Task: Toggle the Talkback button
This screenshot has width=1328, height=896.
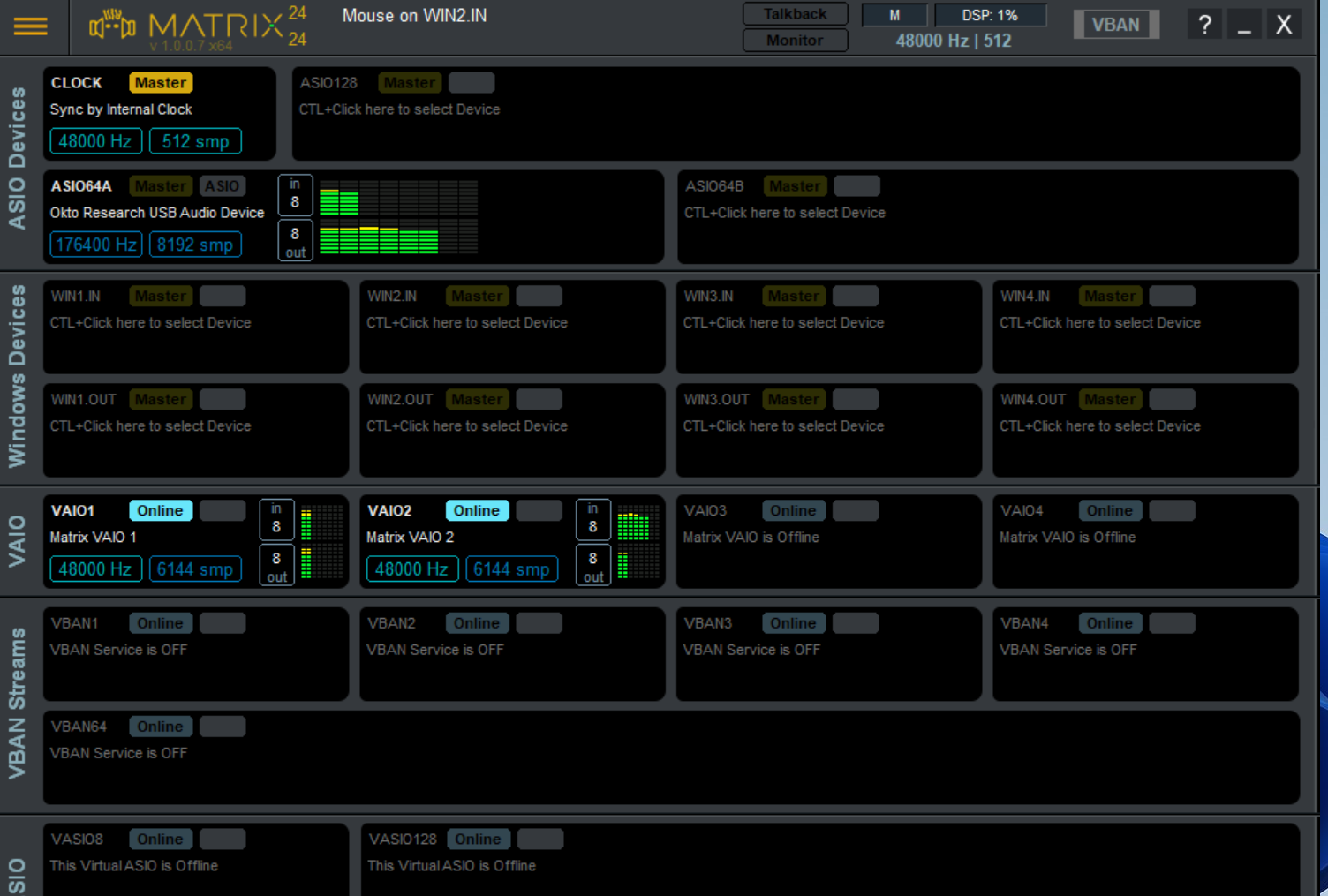Action: pos(795,14)
